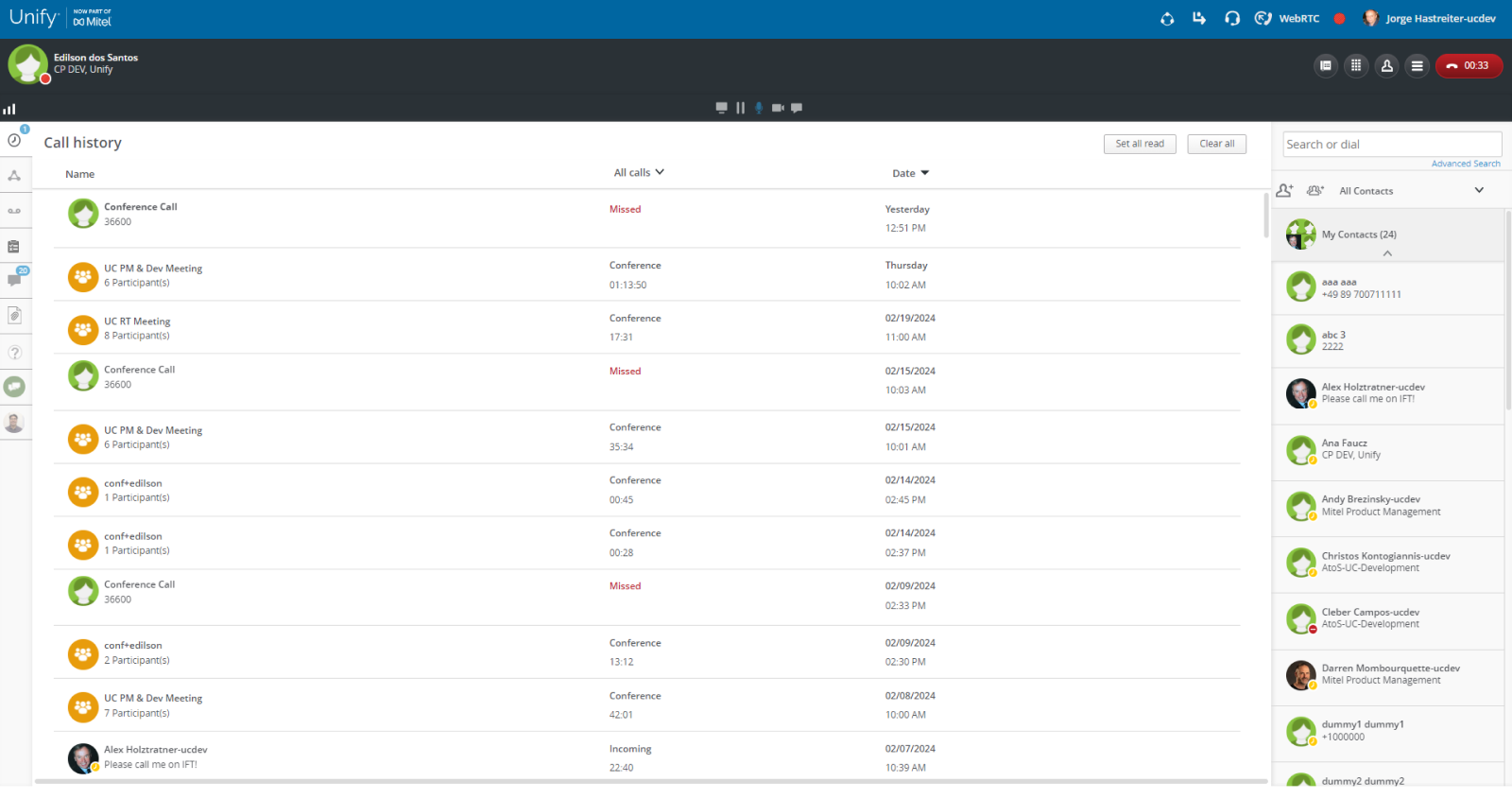The height and width of the screenshot is (799, 1512).
Task: Click the Set all read button
Action: pyautogui.click(x=1140, y=144)
